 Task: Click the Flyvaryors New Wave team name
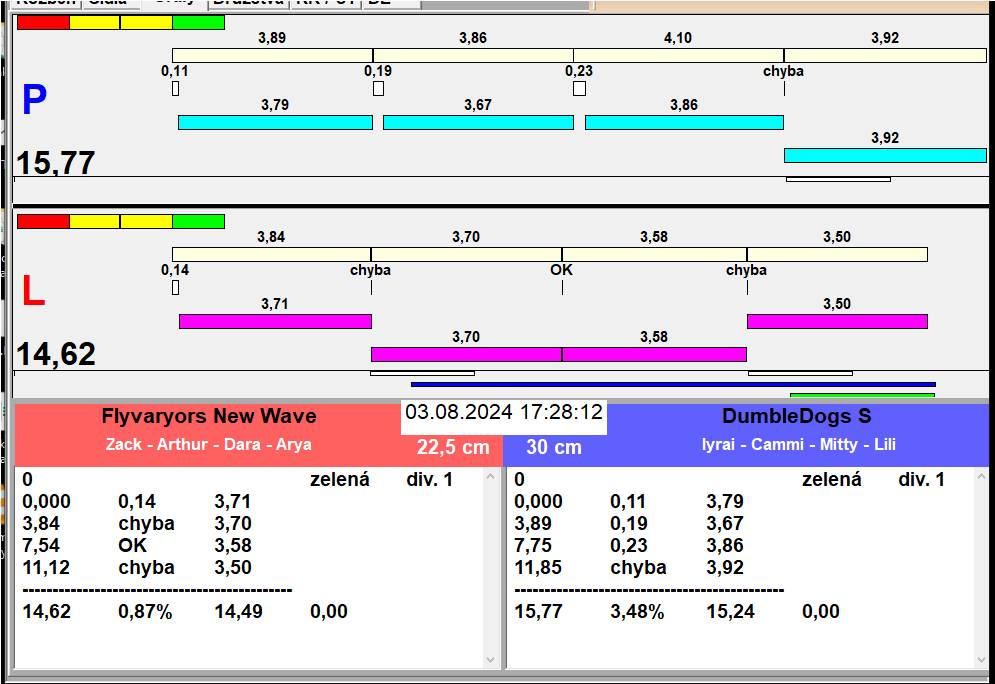[209, 416]
